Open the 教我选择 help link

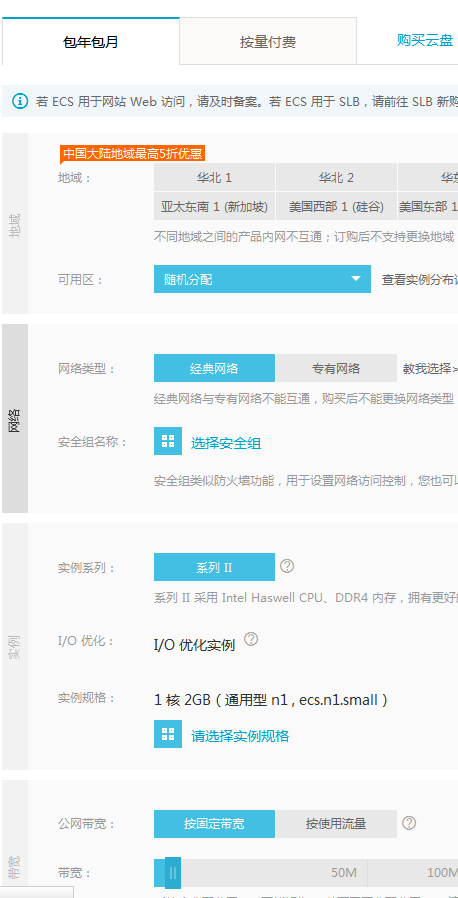(430, 369)
